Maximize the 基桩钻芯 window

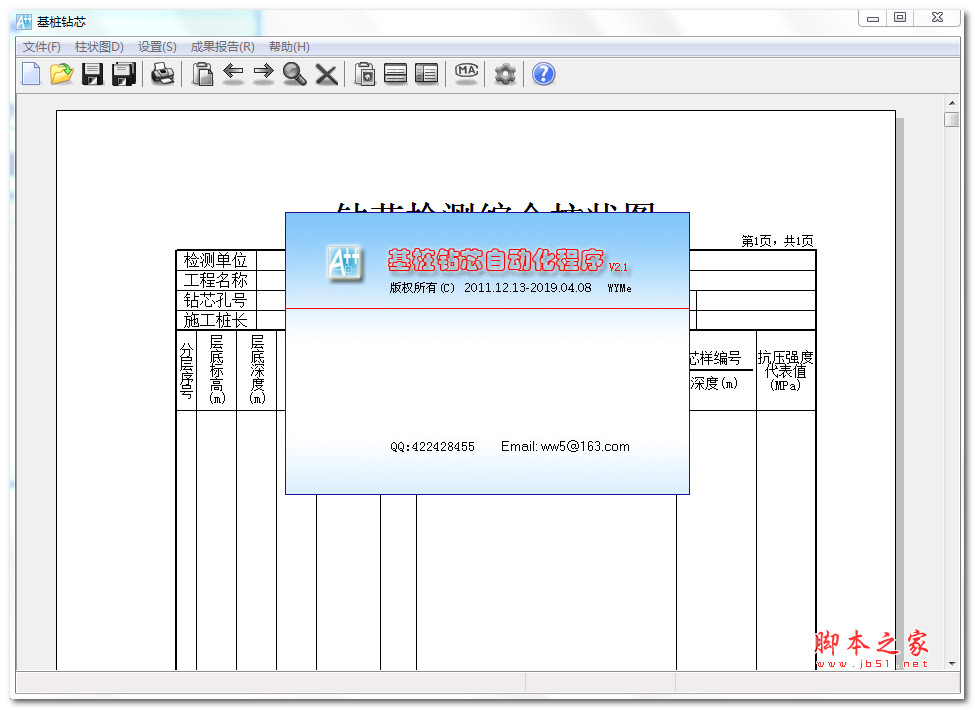coord(900,18)
